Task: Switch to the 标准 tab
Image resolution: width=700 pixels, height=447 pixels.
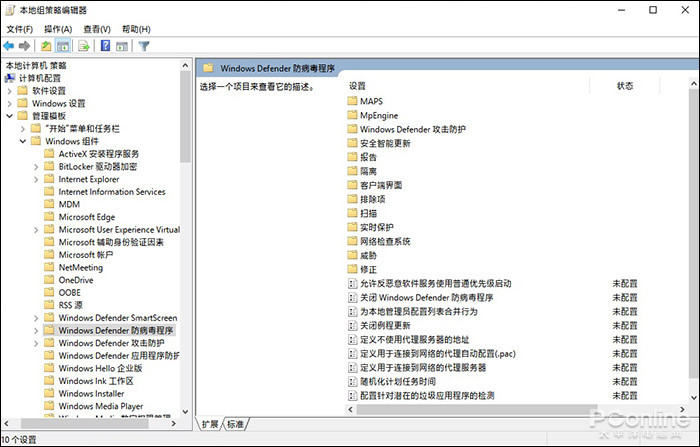Action: click(235, 424)
